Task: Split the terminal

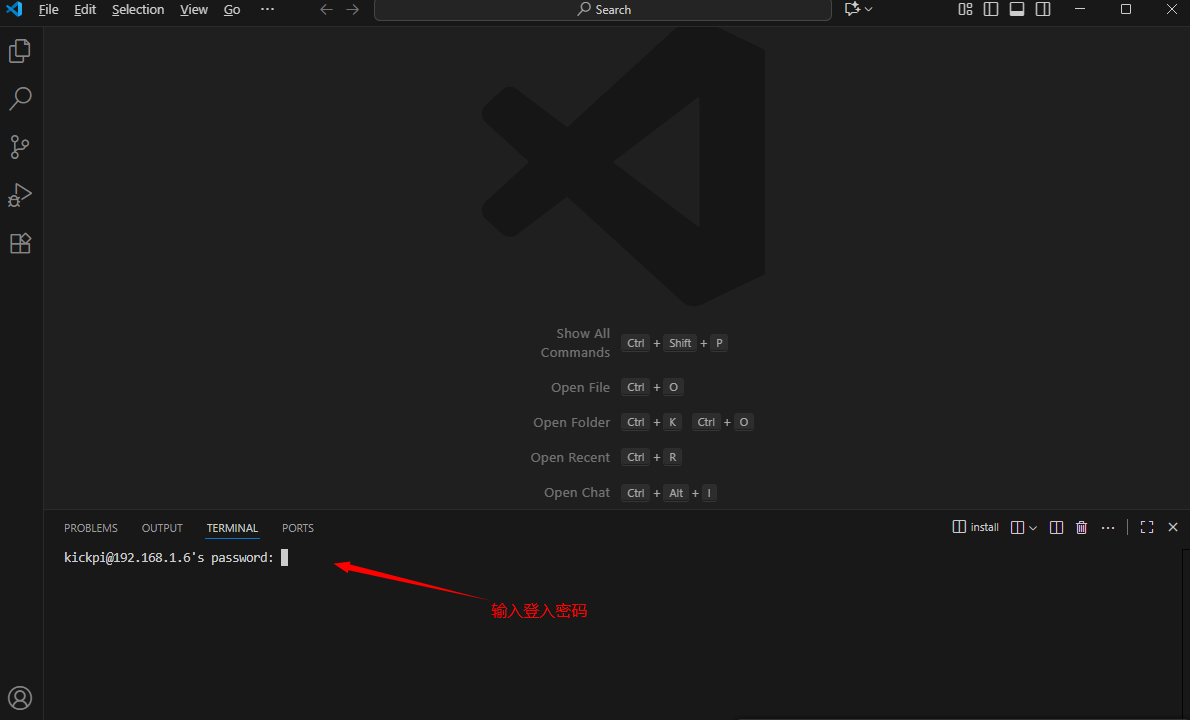Action: coord(1056,527)
